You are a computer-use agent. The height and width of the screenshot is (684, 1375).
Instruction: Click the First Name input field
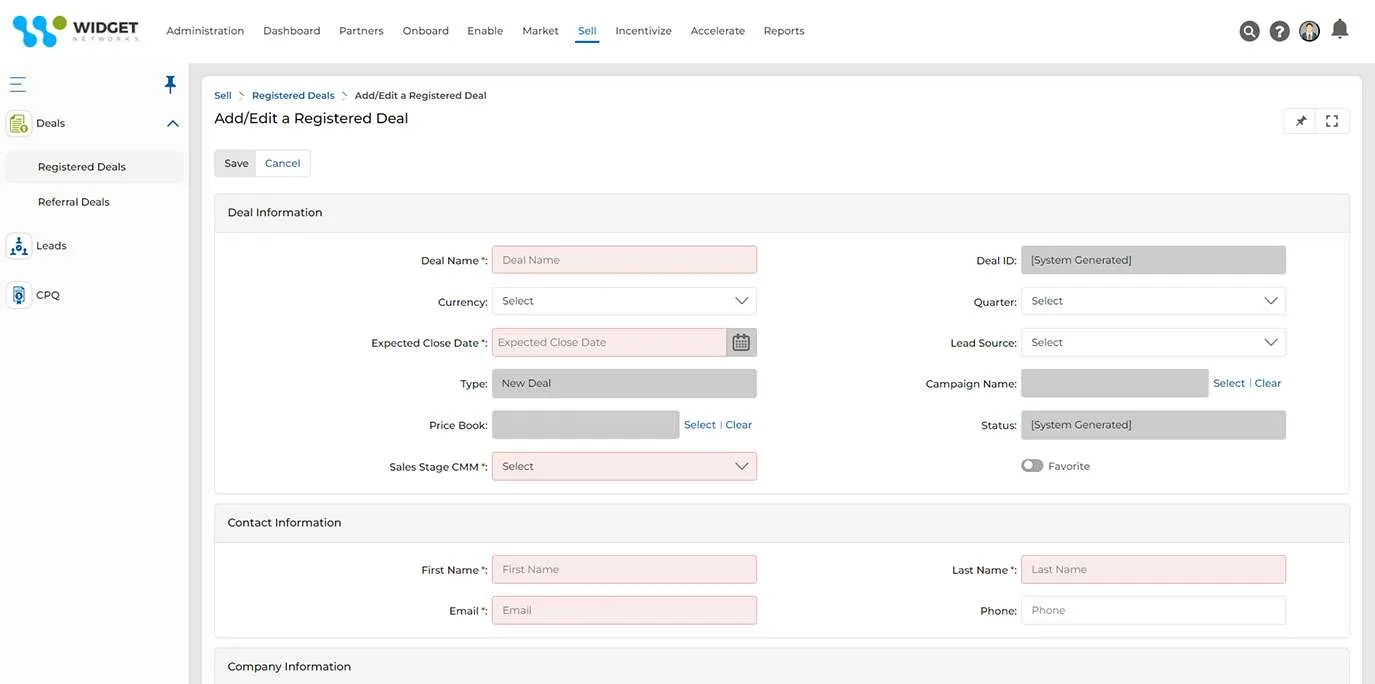point(624,569)
